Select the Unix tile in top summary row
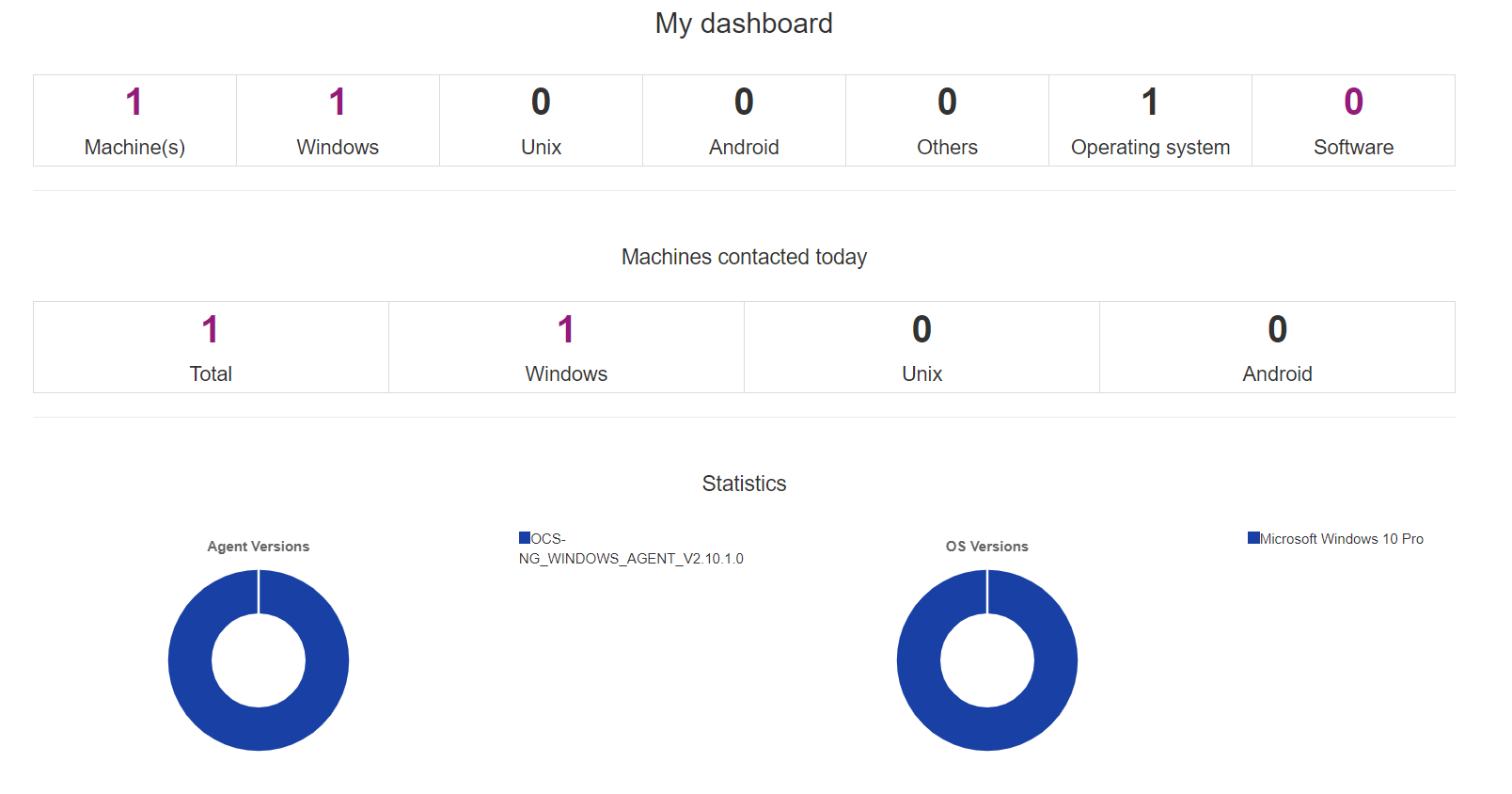The height and width of the screenshot is (794, 1512). click(x=541, y=120)
